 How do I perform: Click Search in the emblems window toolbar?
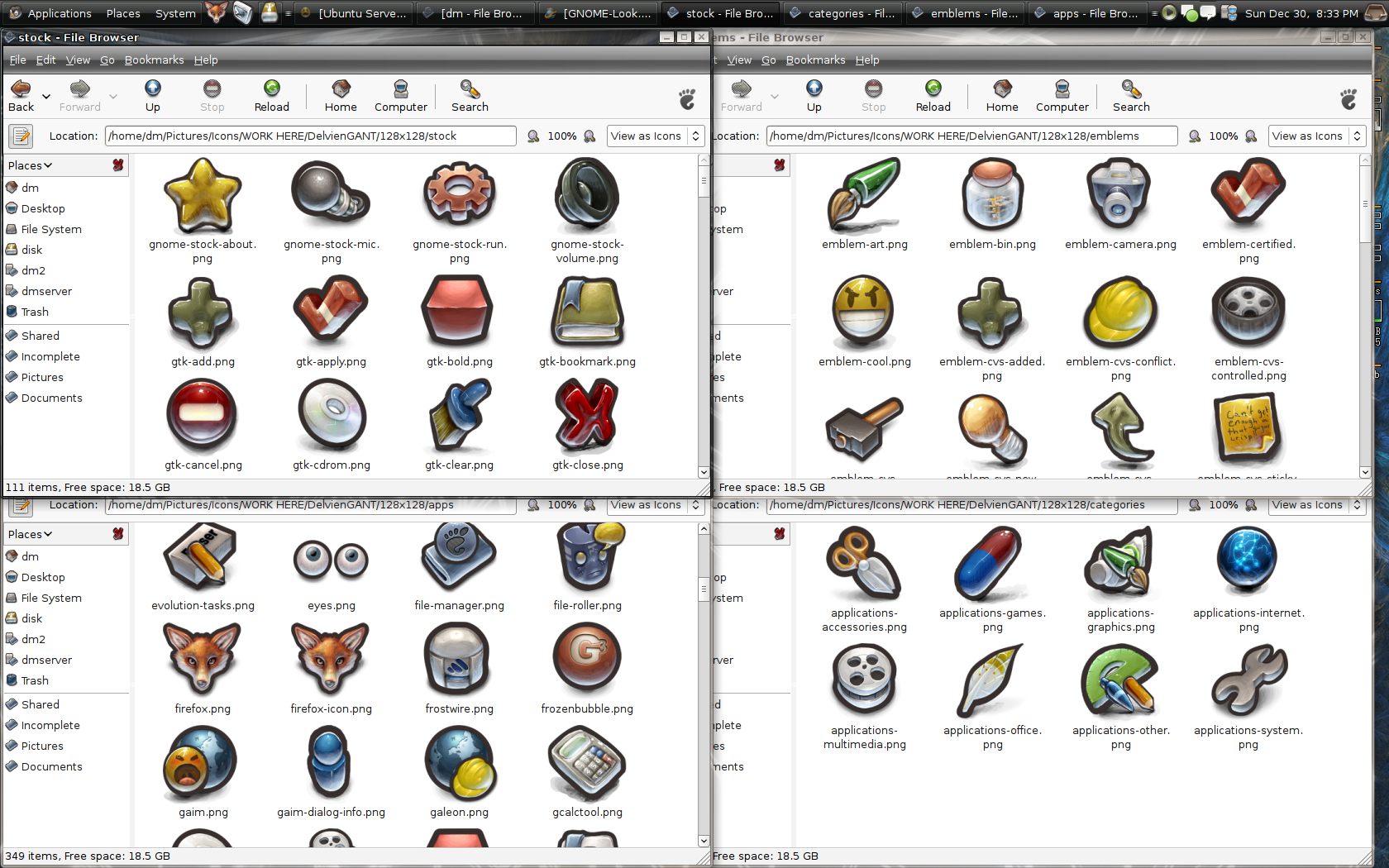[x=1131, y=96]
